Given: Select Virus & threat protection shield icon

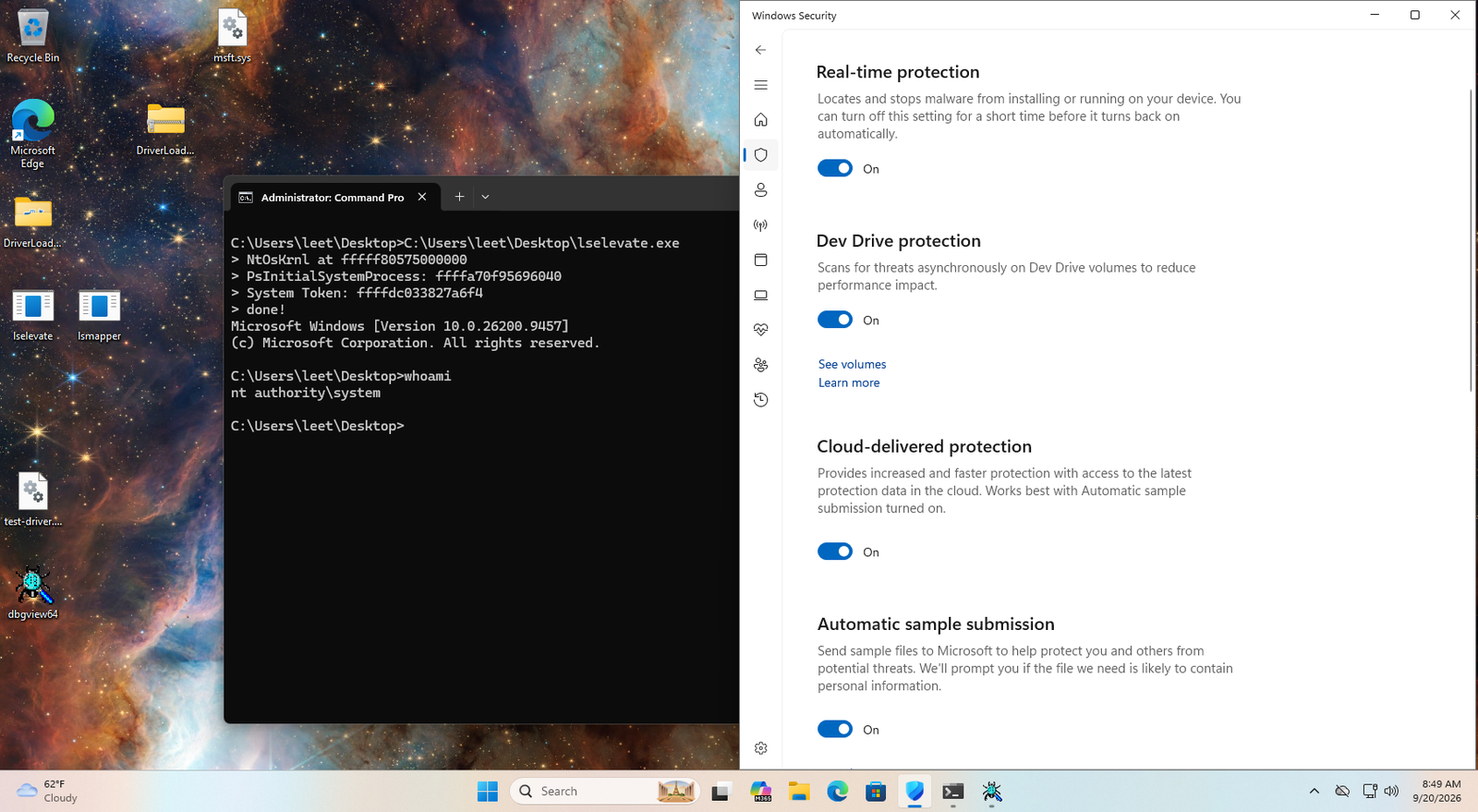Looking at the screenshot, I should (760, 155).
